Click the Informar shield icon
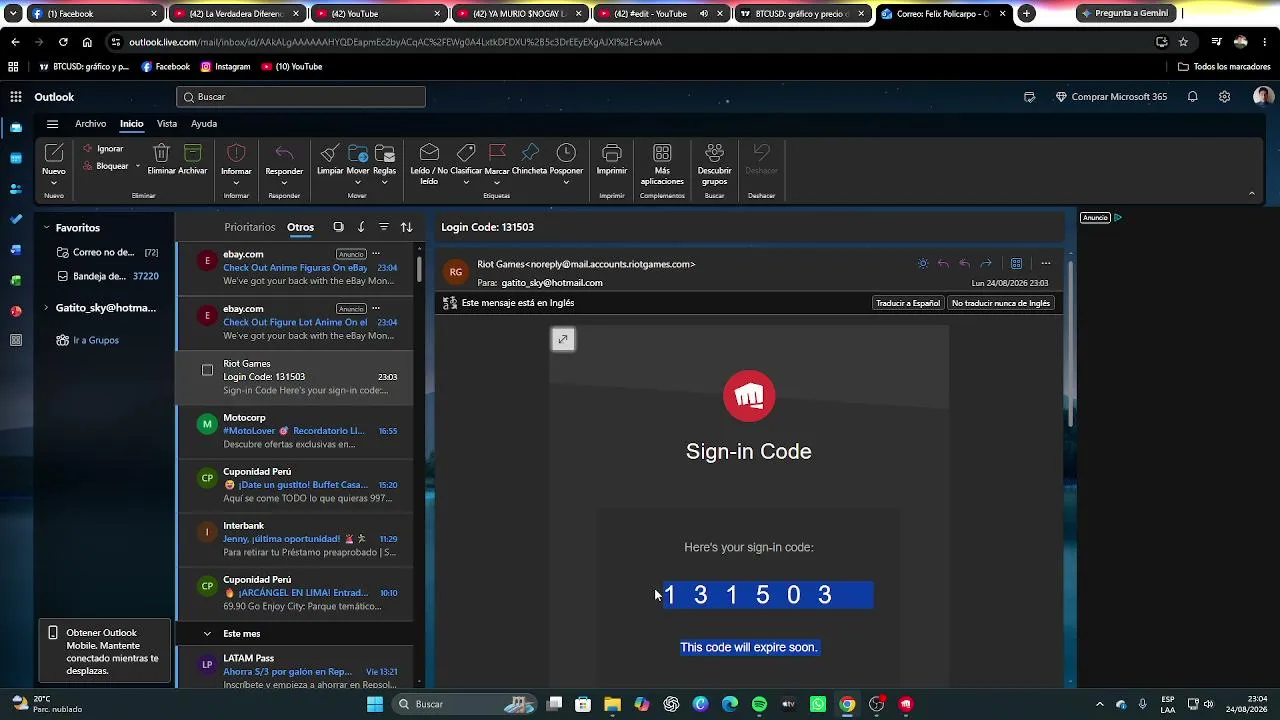 pyautogui.click(x=236, y=153)
